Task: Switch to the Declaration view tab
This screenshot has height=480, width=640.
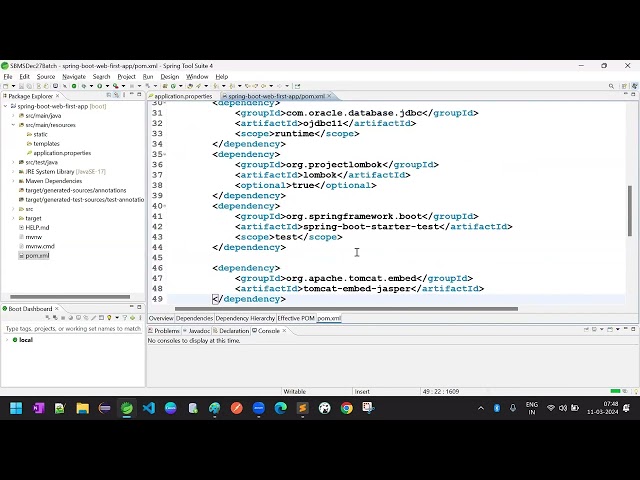Action: pyautogui.click(x=231, y=331)
